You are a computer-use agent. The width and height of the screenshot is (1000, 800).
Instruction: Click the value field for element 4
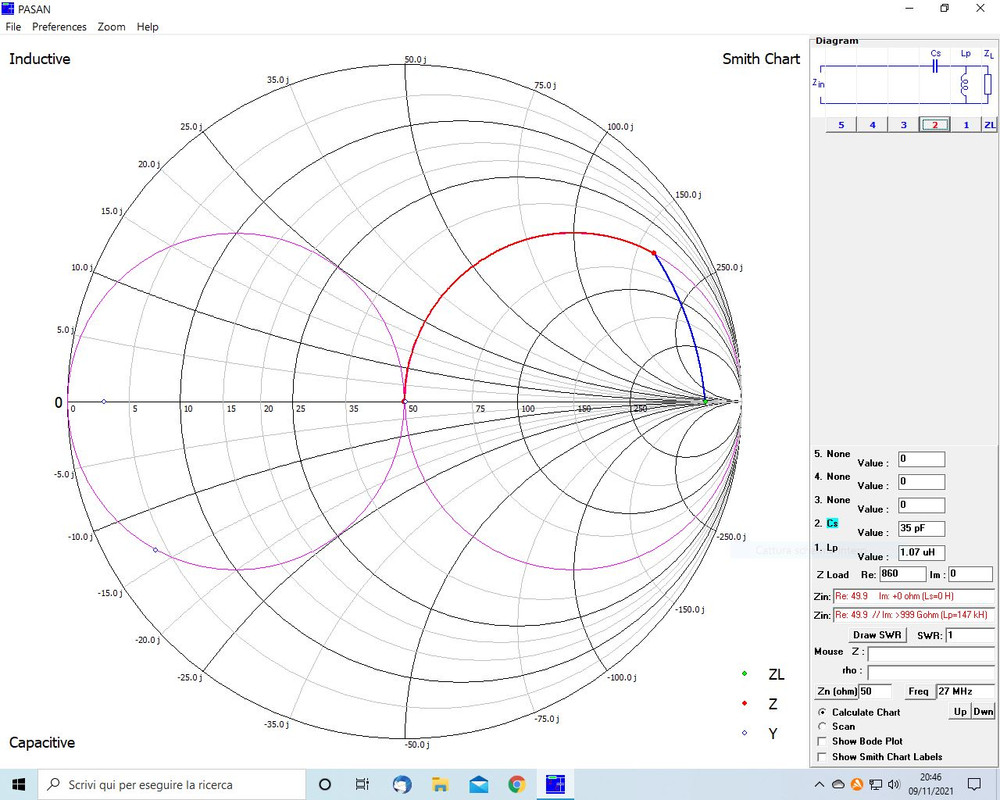922,482
